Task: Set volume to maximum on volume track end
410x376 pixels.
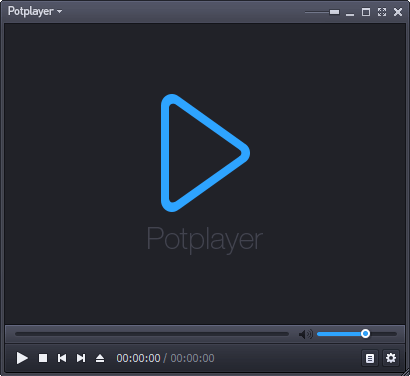Action: [x=396, y=334]
